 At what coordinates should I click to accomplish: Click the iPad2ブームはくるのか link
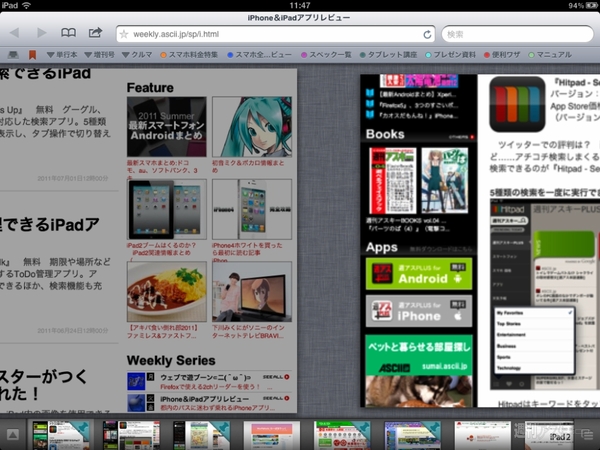[161, 251]
